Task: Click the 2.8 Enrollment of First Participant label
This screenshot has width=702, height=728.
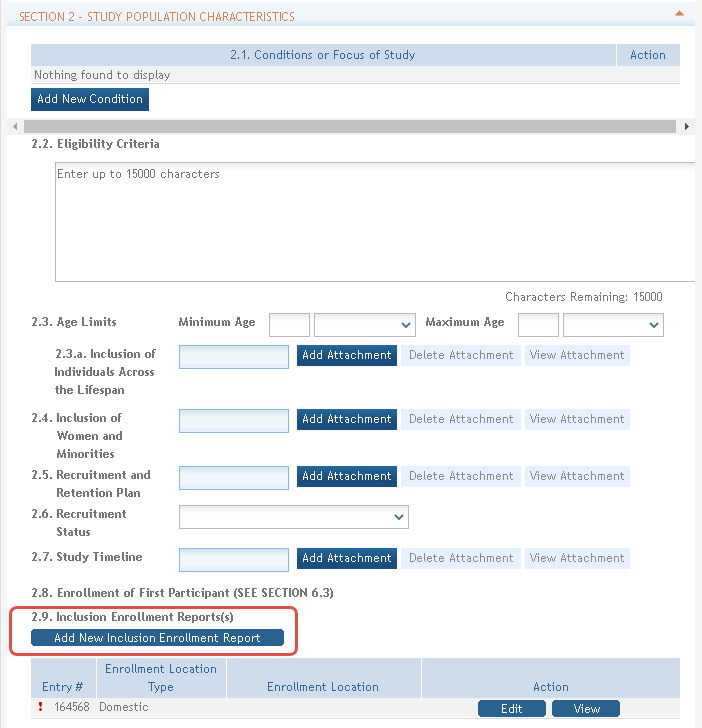Action: (x=182, y=593)
